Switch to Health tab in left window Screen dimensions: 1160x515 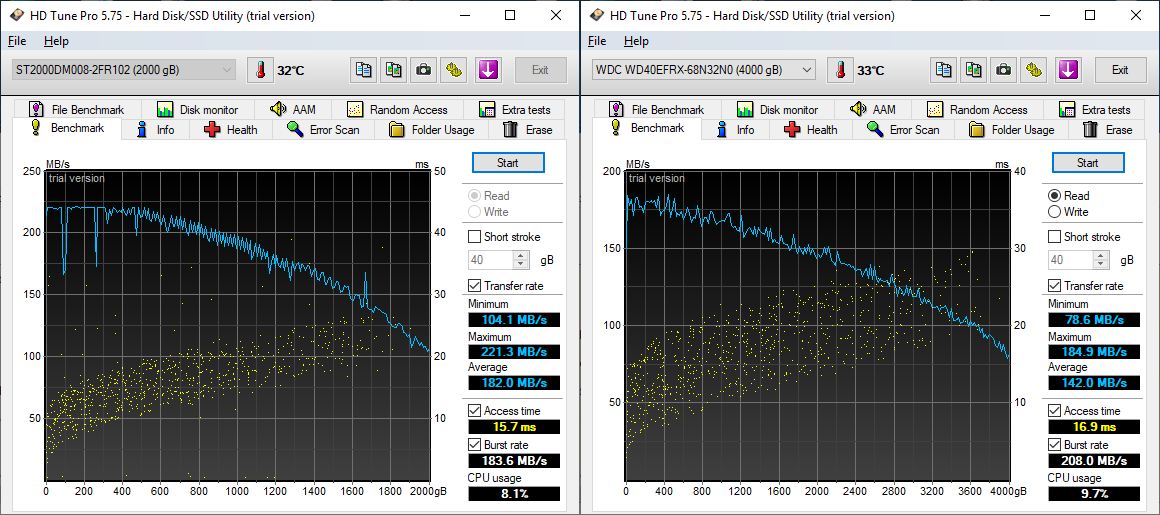[231, 130]
